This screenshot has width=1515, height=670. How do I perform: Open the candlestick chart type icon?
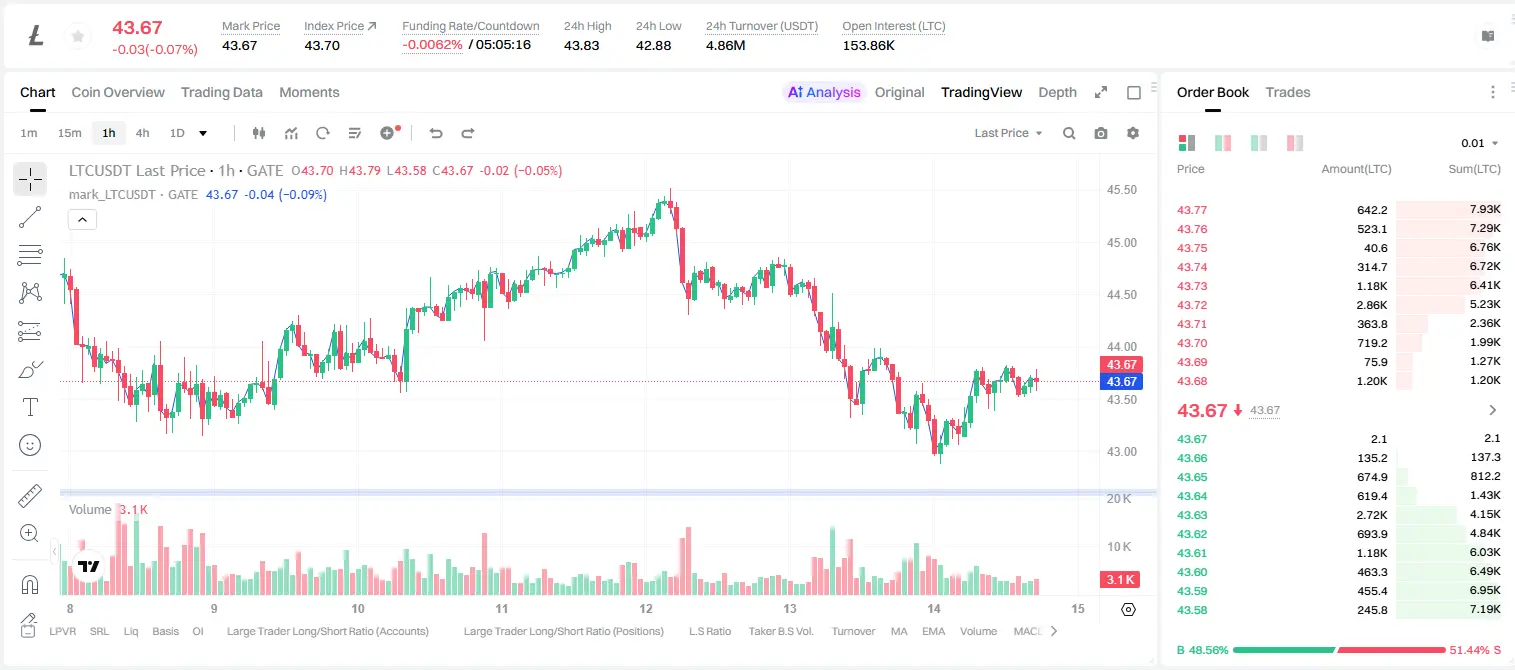259,133
